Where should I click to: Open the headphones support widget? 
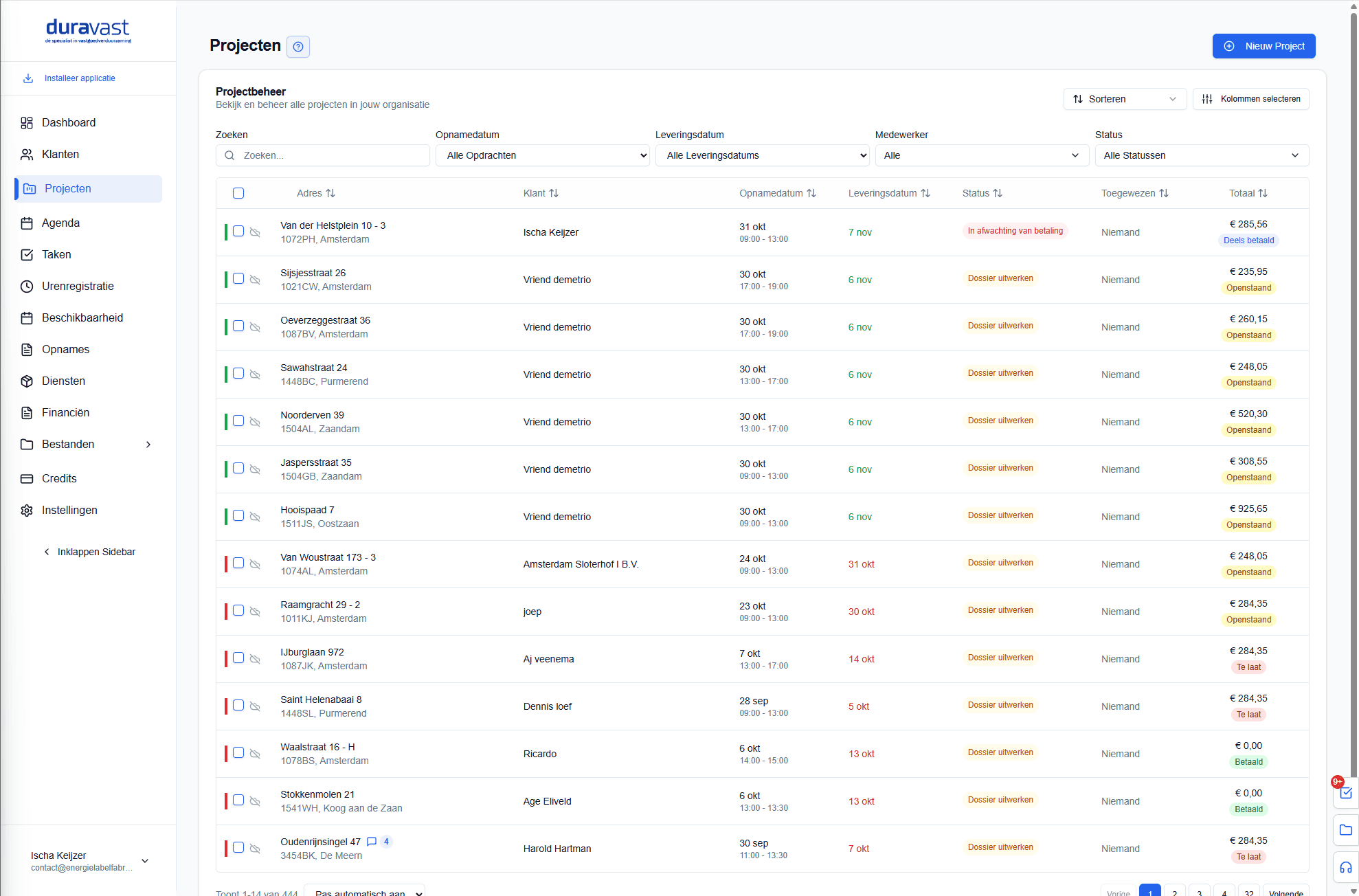point(1345,867)
